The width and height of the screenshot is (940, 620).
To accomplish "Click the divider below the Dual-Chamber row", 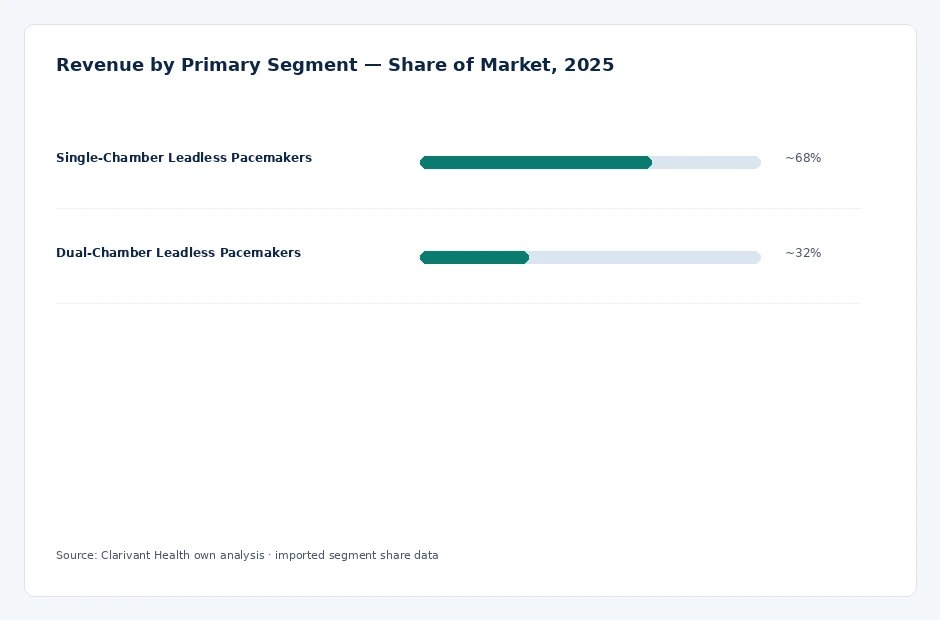I will tap(459, 303).
